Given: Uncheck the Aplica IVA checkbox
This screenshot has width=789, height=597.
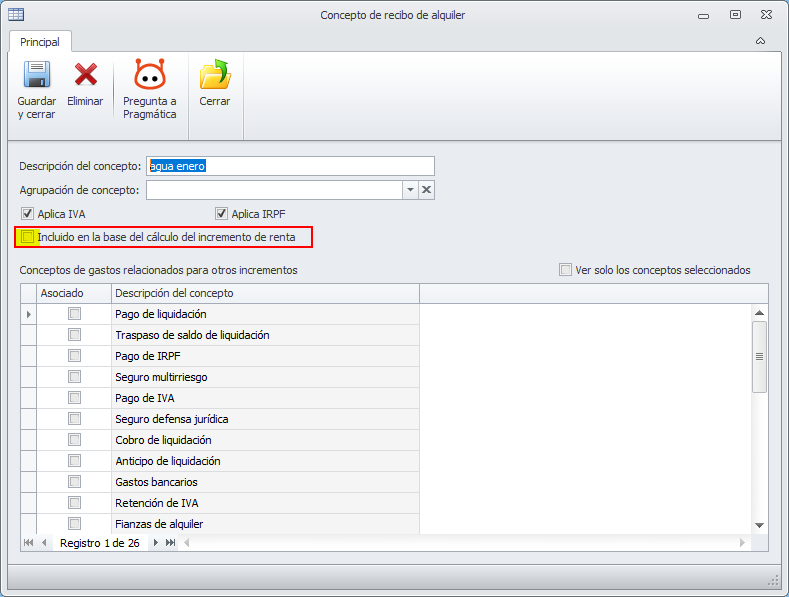Looking at the screenshot, I should 27,214.
